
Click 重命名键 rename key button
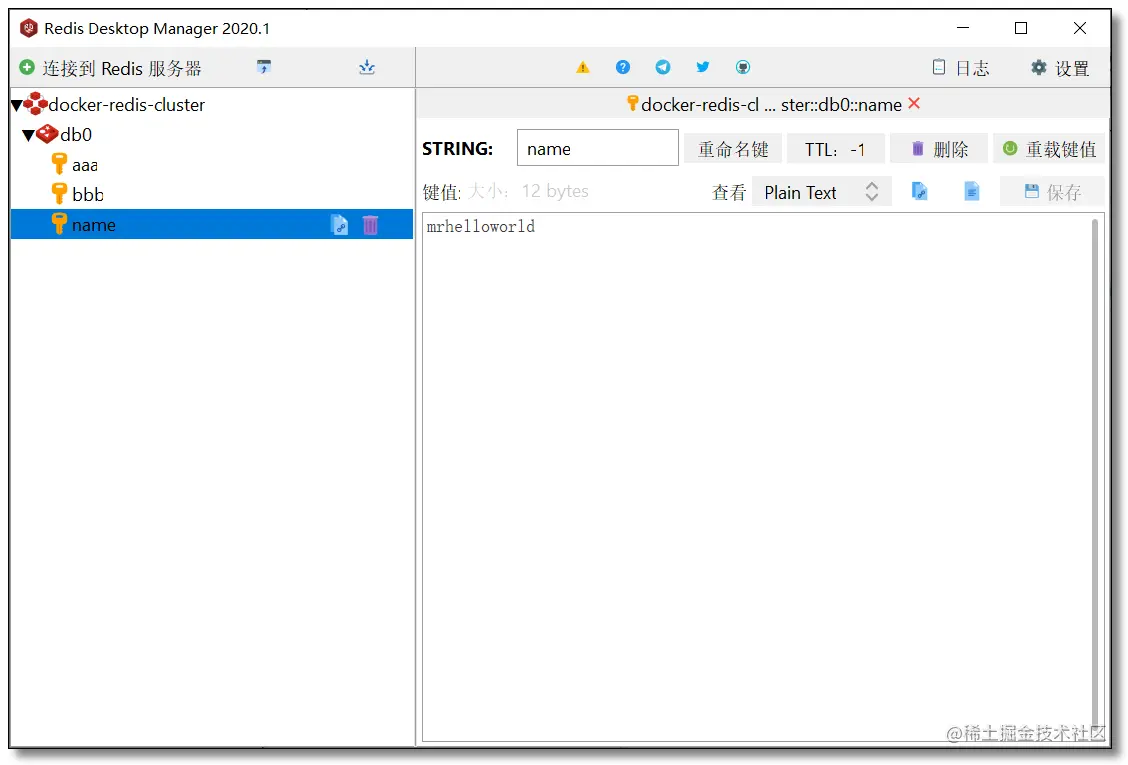(x=733, y=149)
